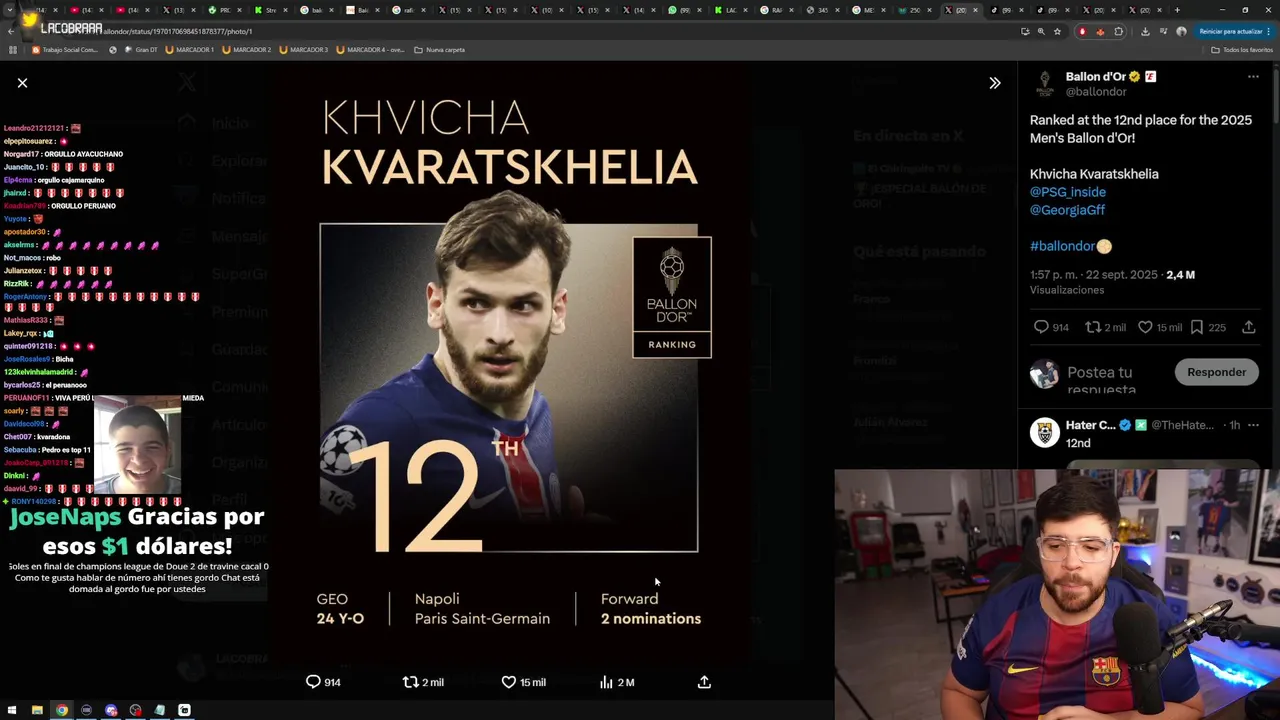Click Hater C... reply text 12nd

(x=1078, y=443)
